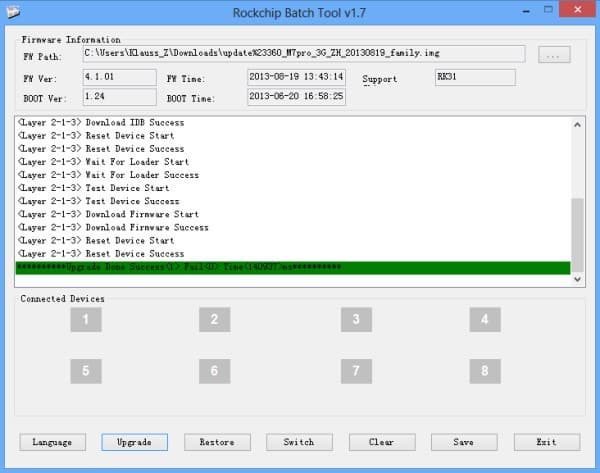600x473 pixels.
Task: Select the green Upgrade Done Success log line
Action: tap(293, 267)
